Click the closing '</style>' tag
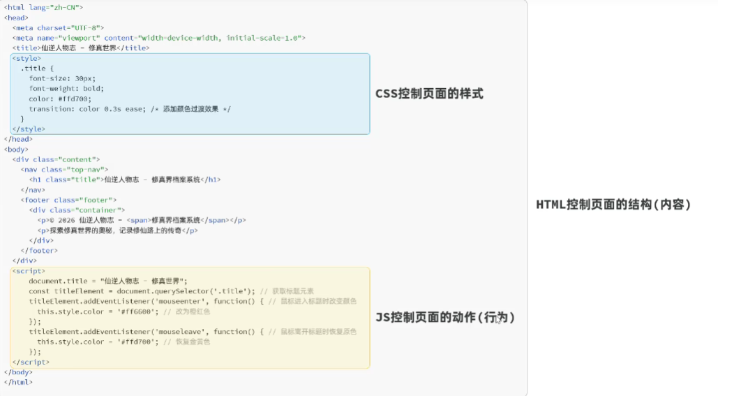The height and width of the screenshot is (396, 746). pos(29,129)
